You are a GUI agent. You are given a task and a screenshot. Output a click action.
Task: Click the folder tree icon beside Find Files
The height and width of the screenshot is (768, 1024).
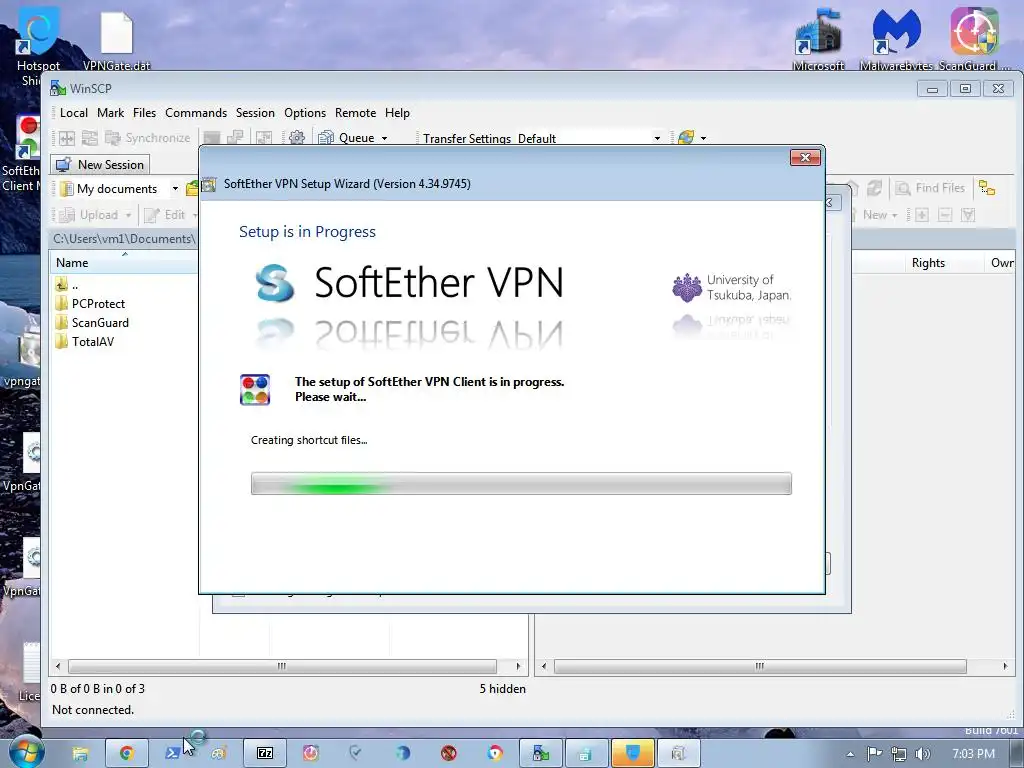987,188
